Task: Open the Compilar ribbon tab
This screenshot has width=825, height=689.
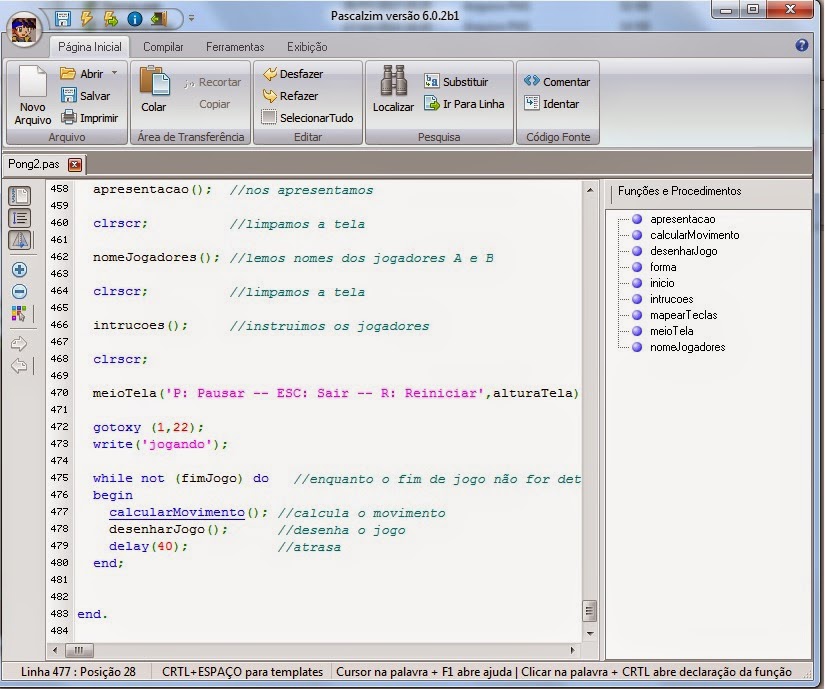Action: point(163,47)
